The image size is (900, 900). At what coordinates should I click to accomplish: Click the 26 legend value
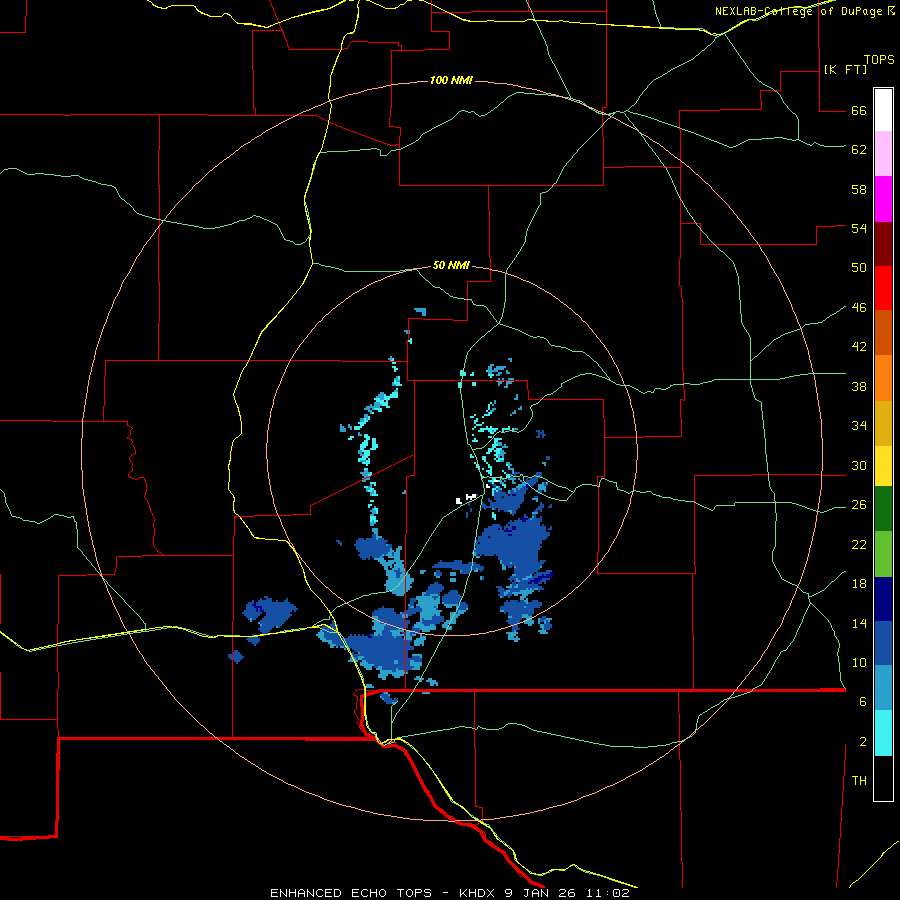pyautogui.click(x=859, y=505)
